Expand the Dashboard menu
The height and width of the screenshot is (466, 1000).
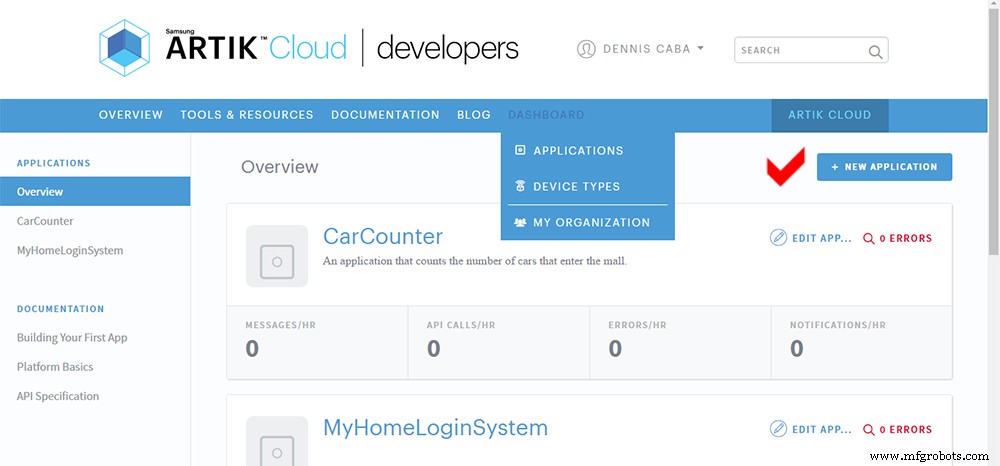pos(546,115)
